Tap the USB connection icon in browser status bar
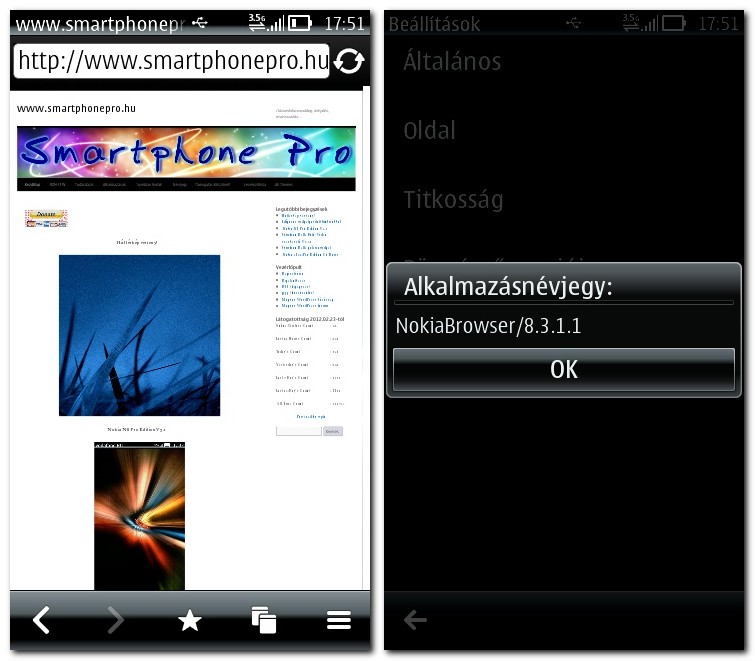Image resolution: width=755 pixels, height=661 pixels. [x=199, y=22]
